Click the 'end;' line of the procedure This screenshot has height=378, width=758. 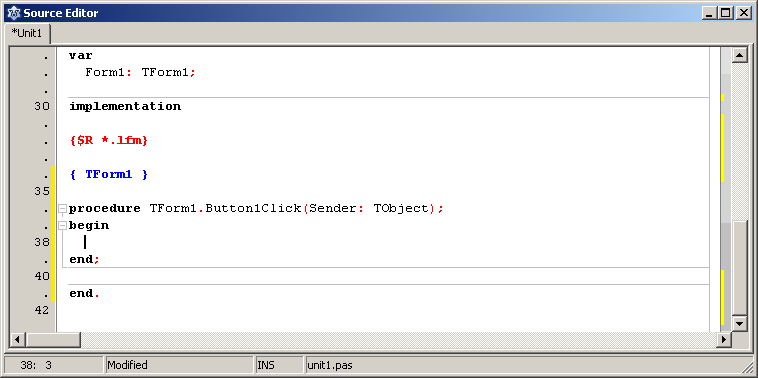(x=85, y=260)
